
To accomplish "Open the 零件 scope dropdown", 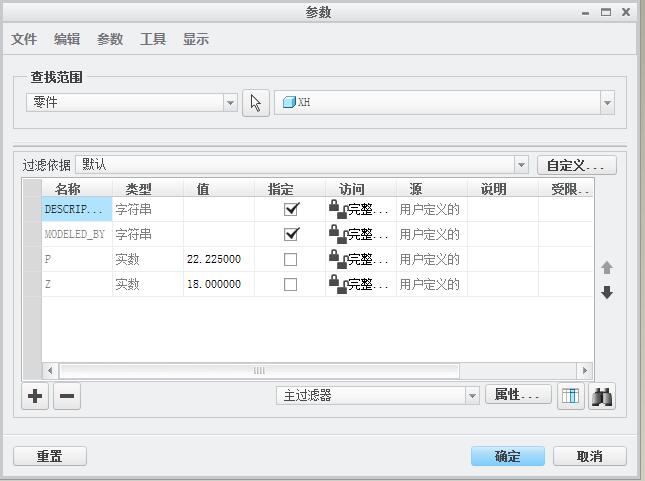I will tap(230, 102).
